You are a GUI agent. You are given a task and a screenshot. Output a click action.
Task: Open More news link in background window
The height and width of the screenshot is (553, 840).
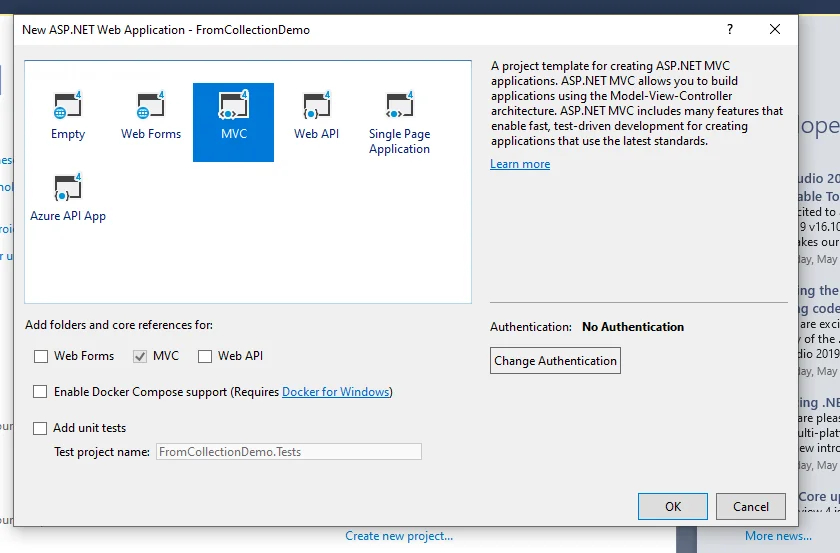pyautogui.click(x=778, y=536)
